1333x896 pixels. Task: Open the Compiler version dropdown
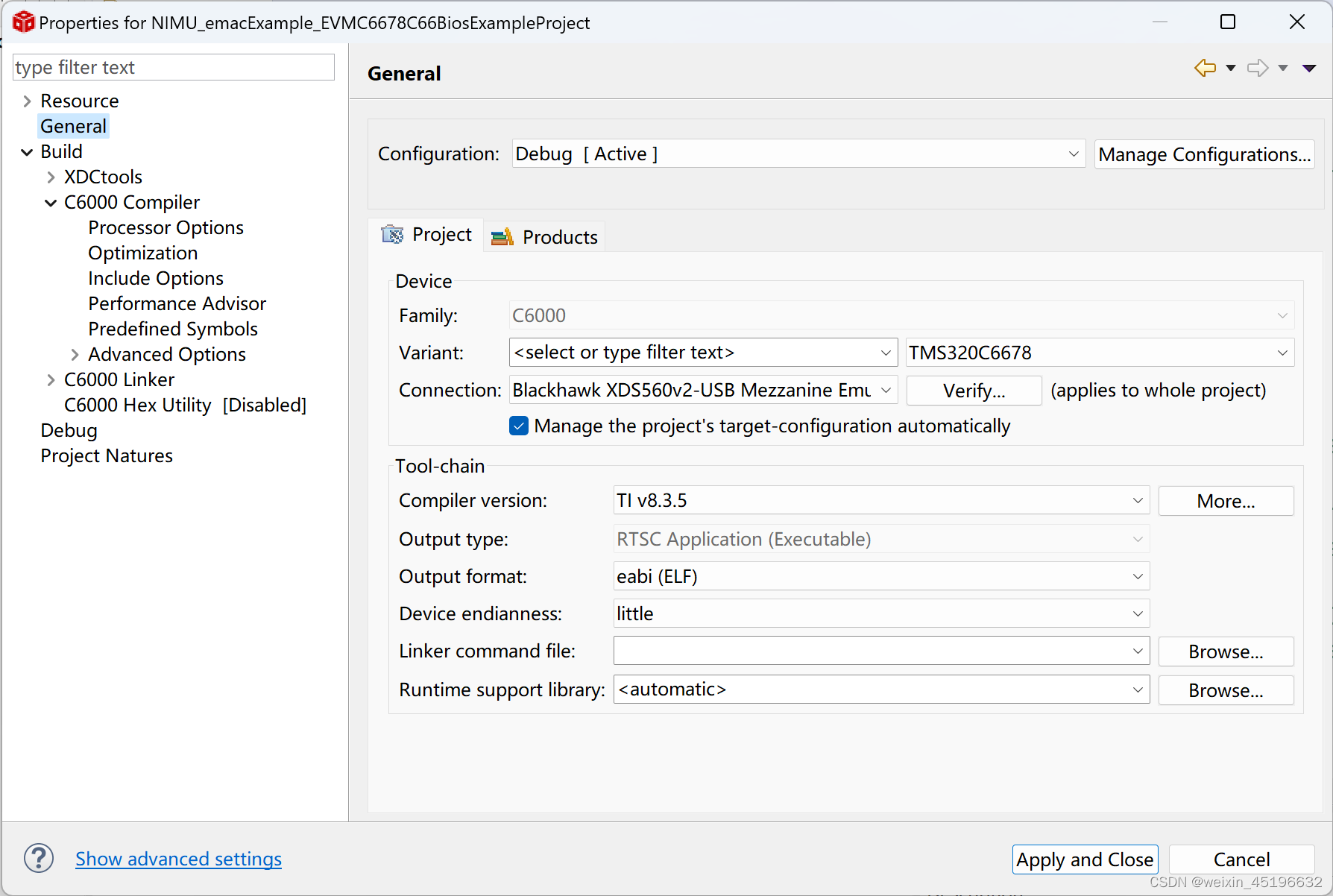pyautogui.click(x=881, y=500)
